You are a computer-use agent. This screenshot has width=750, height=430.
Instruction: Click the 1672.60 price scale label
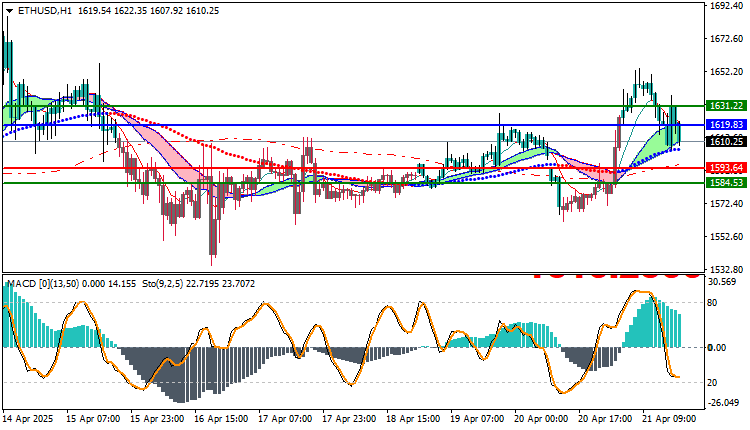click(x=727, y=38)
